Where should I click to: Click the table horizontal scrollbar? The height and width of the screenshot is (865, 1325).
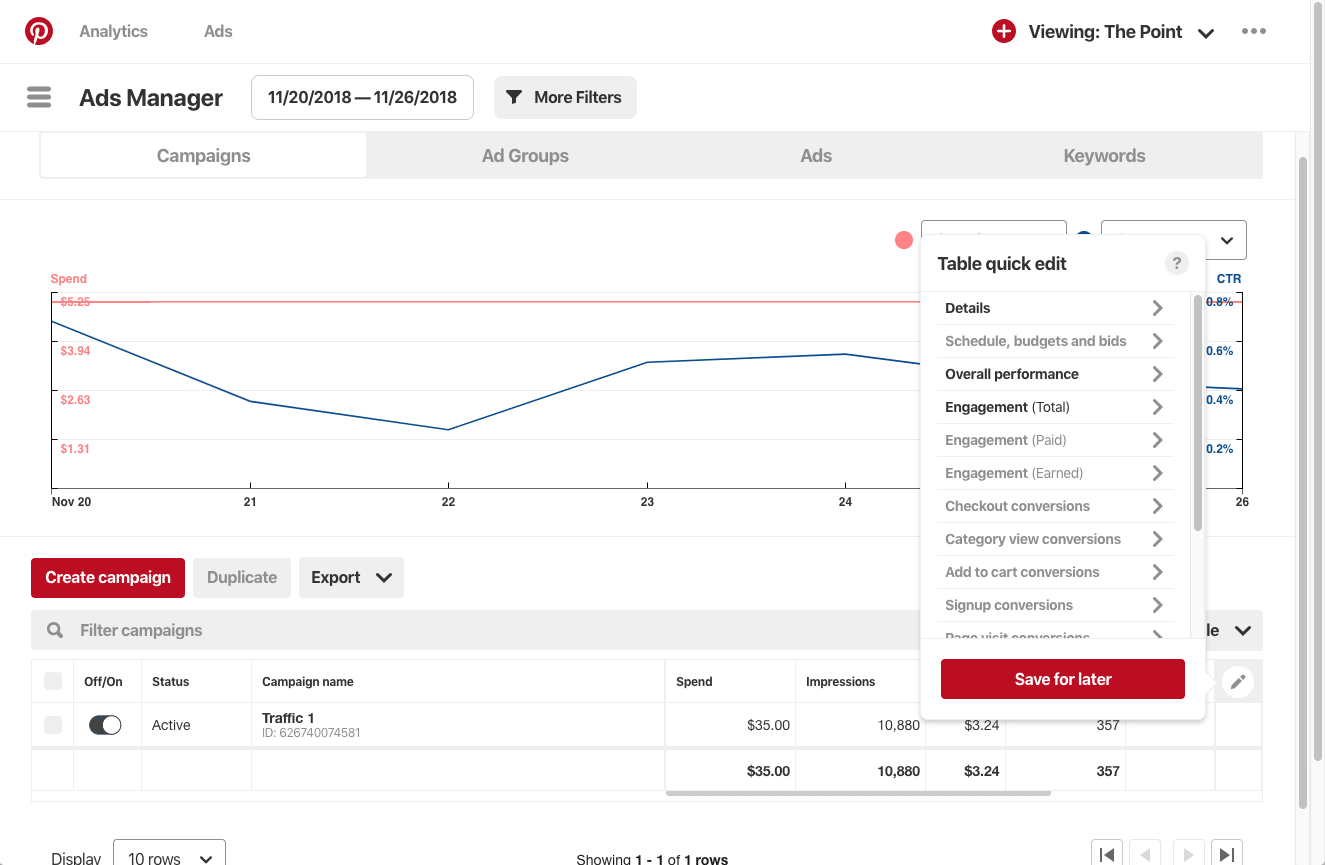coord(858,794)
